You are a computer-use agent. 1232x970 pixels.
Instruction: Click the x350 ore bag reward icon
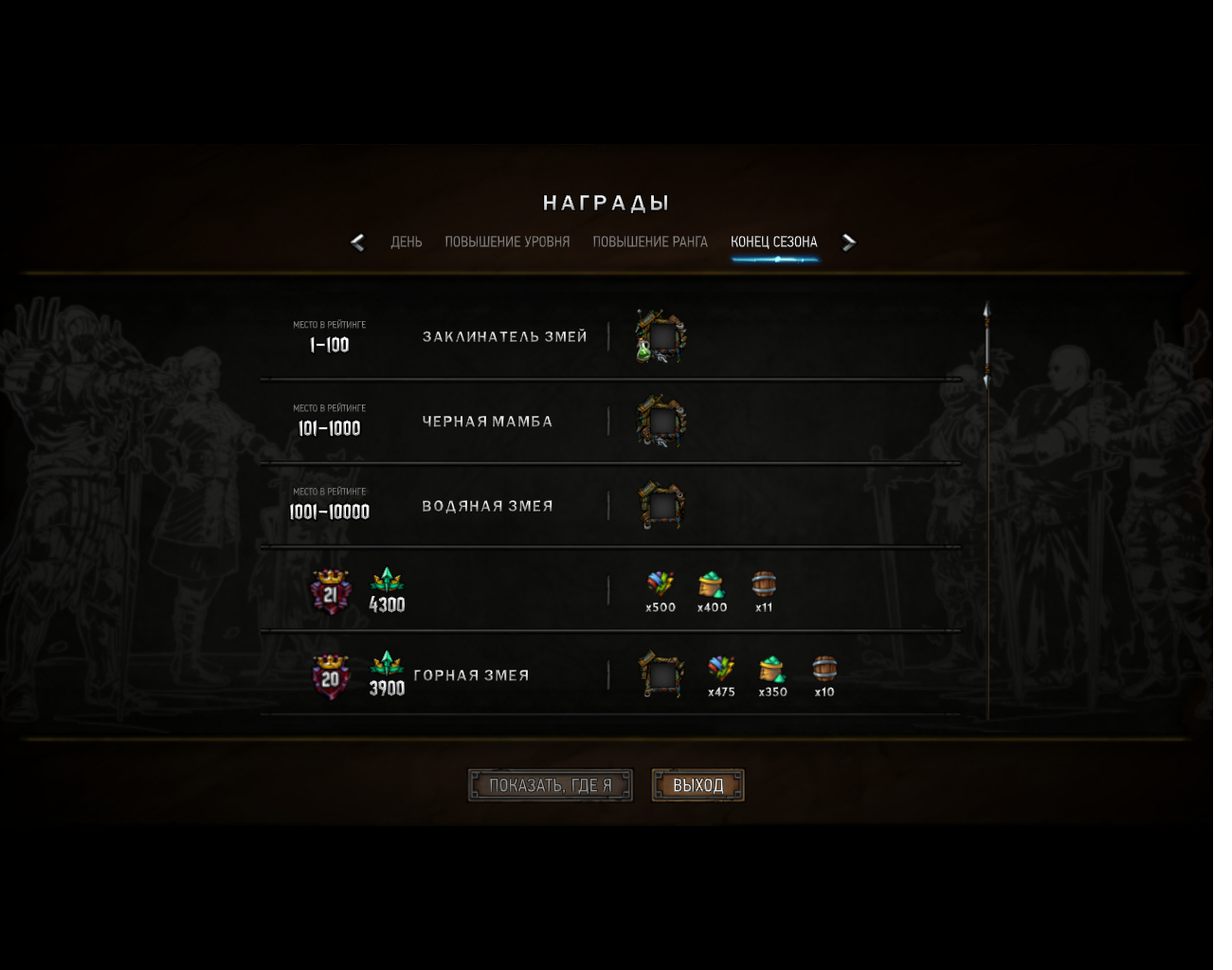(772, 670)
